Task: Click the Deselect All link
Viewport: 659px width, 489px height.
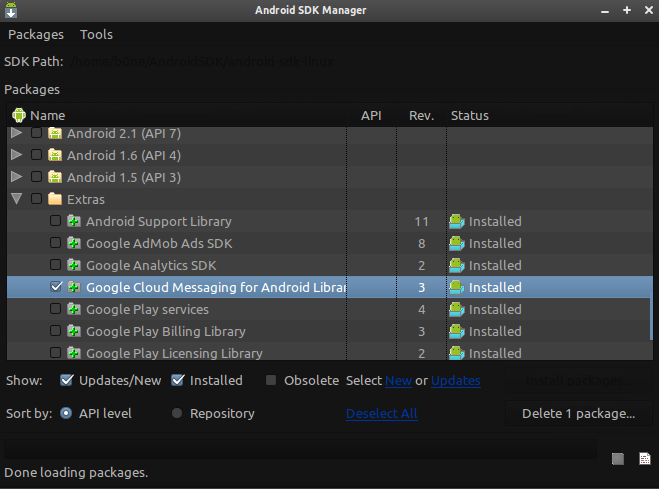Action: [x=382, y=413]
